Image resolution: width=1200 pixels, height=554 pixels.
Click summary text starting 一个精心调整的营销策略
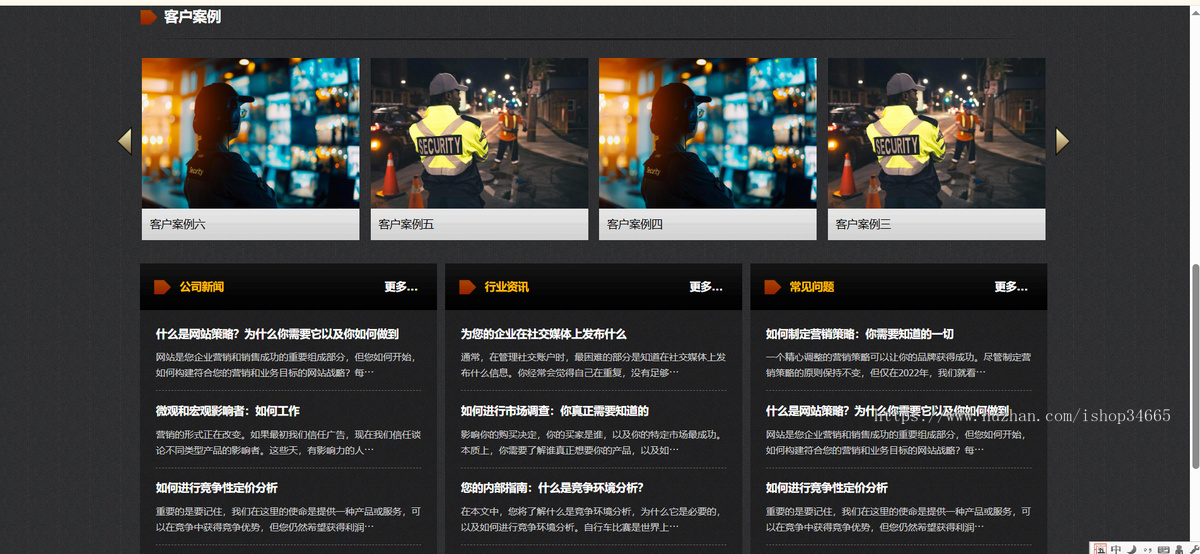click(x=898, y=364)
